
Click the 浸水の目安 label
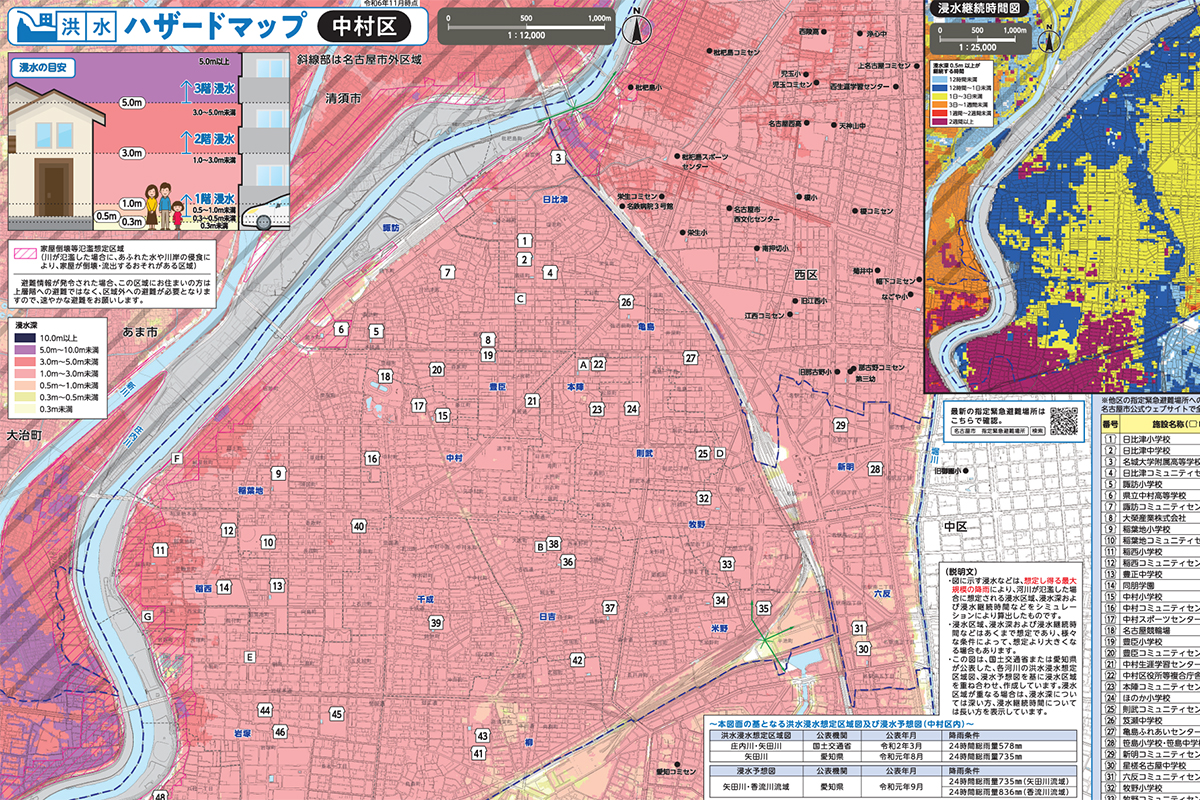tap(41, 69)
